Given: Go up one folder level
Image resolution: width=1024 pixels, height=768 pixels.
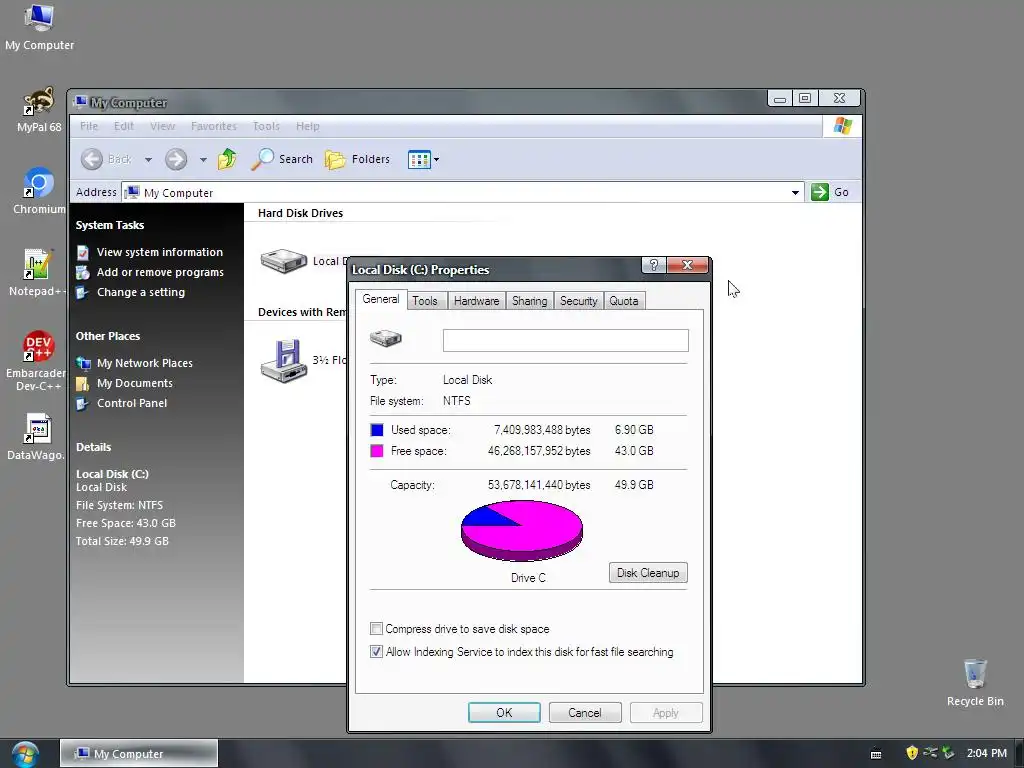Looking at the screenshot, I should tap(227, 159).
